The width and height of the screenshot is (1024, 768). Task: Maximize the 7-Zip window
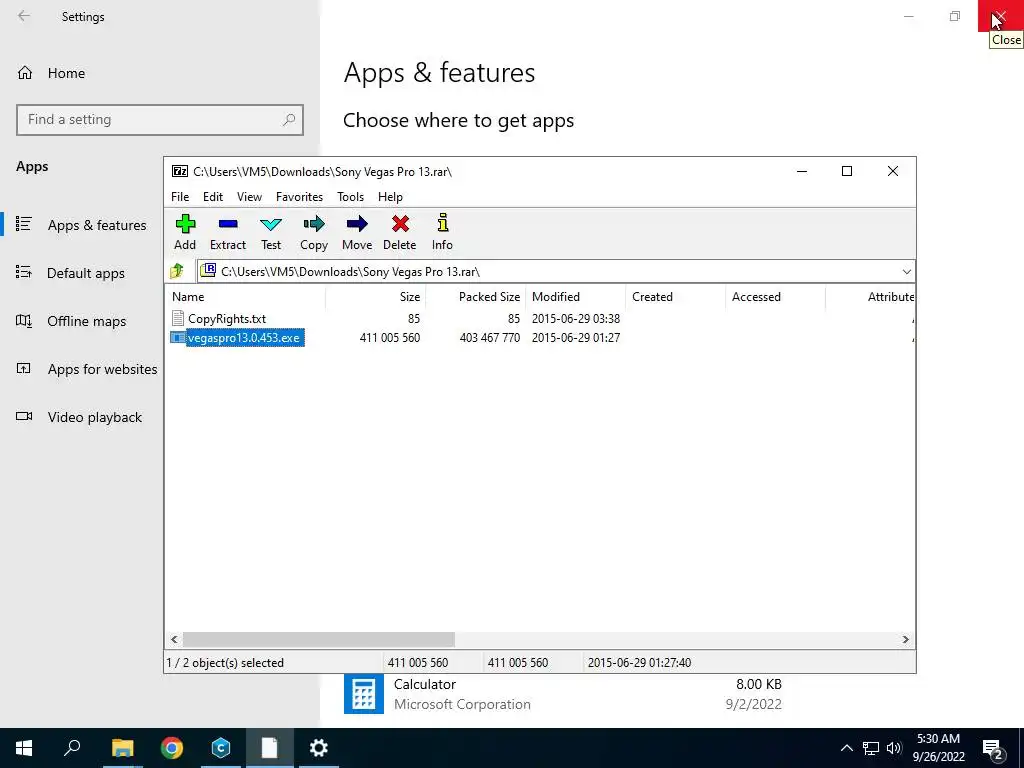(x=847, y=171)
